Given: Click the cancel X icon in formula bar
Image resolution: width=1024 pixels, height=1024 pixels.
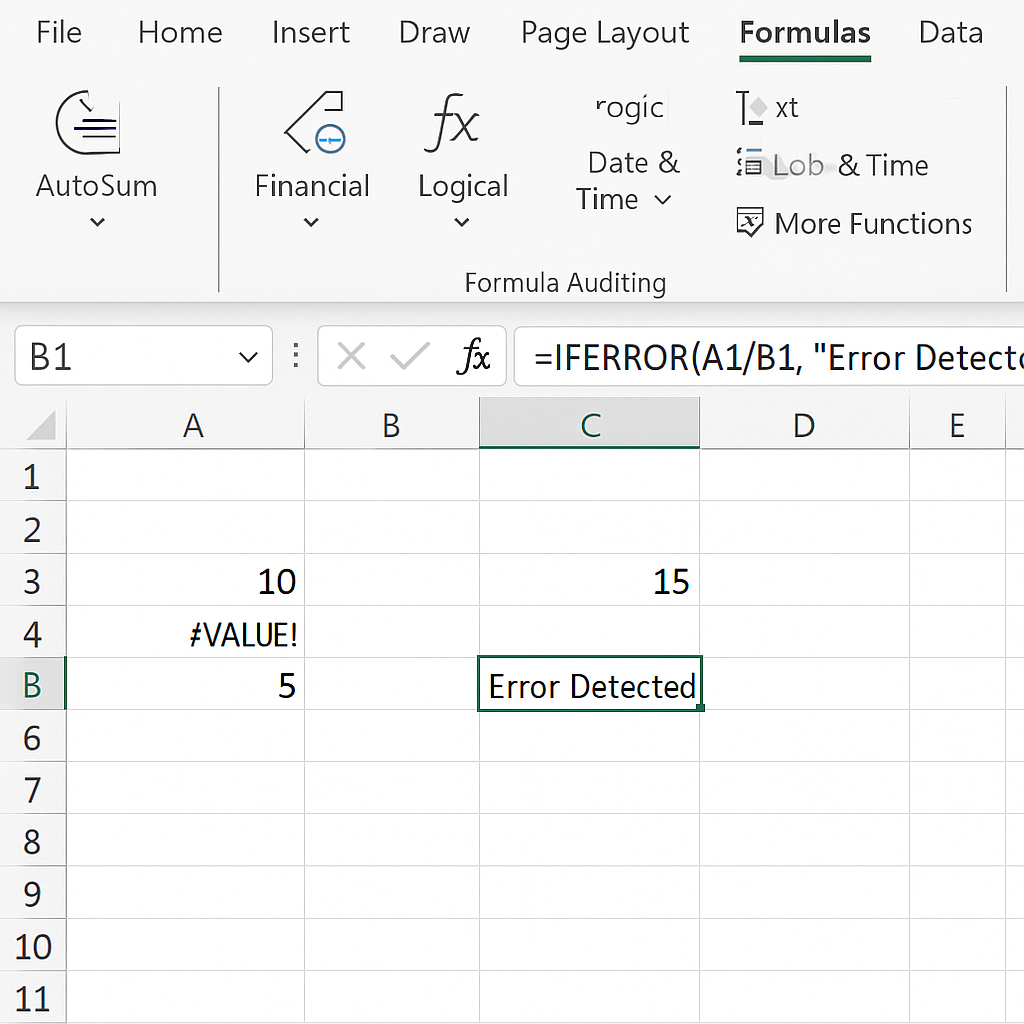Looking at the screenshot, I should (351, 356).
